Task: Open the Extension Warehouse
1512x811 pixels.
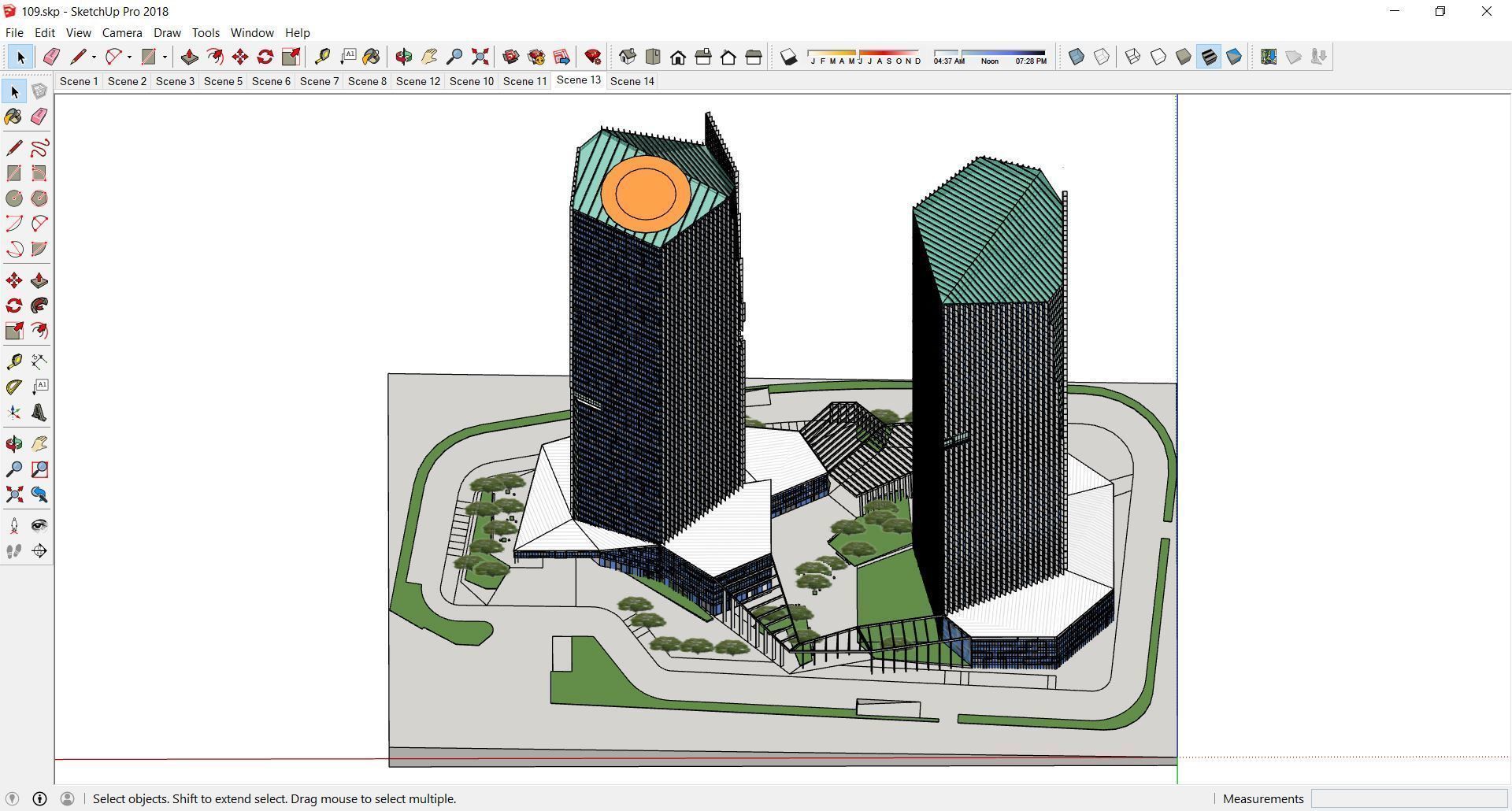Action: point(536,57)
